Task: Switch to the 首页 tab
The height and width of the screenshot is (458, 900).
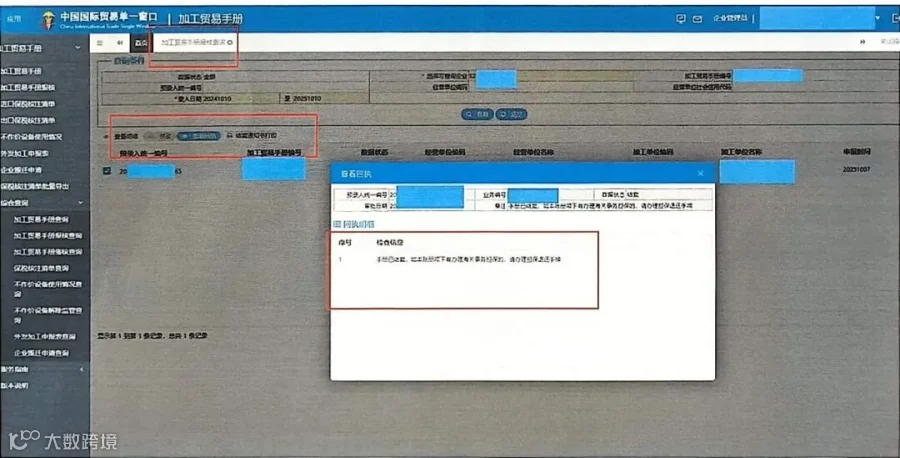Action: 141,42
